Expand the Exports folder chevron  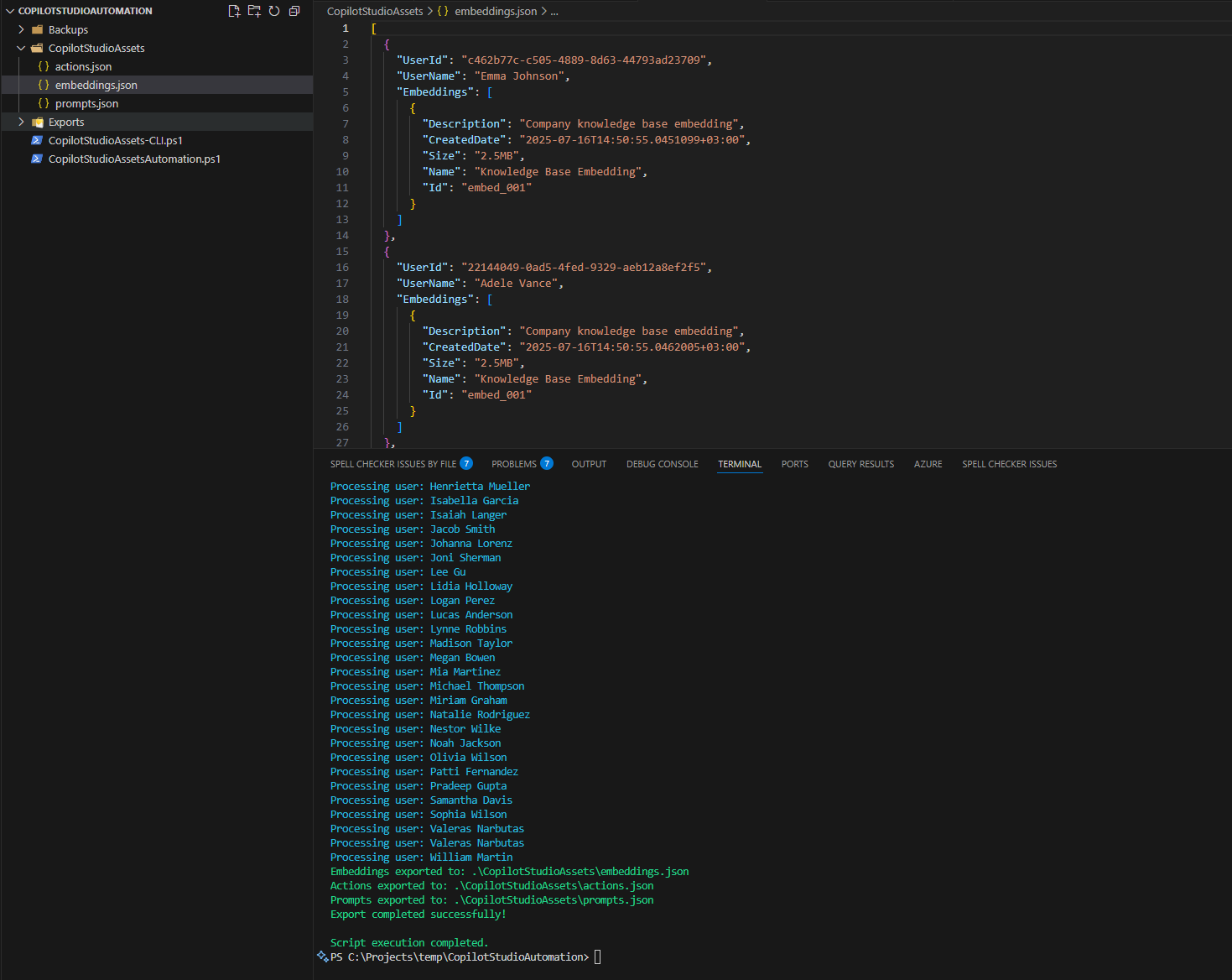tap(22, 122)
